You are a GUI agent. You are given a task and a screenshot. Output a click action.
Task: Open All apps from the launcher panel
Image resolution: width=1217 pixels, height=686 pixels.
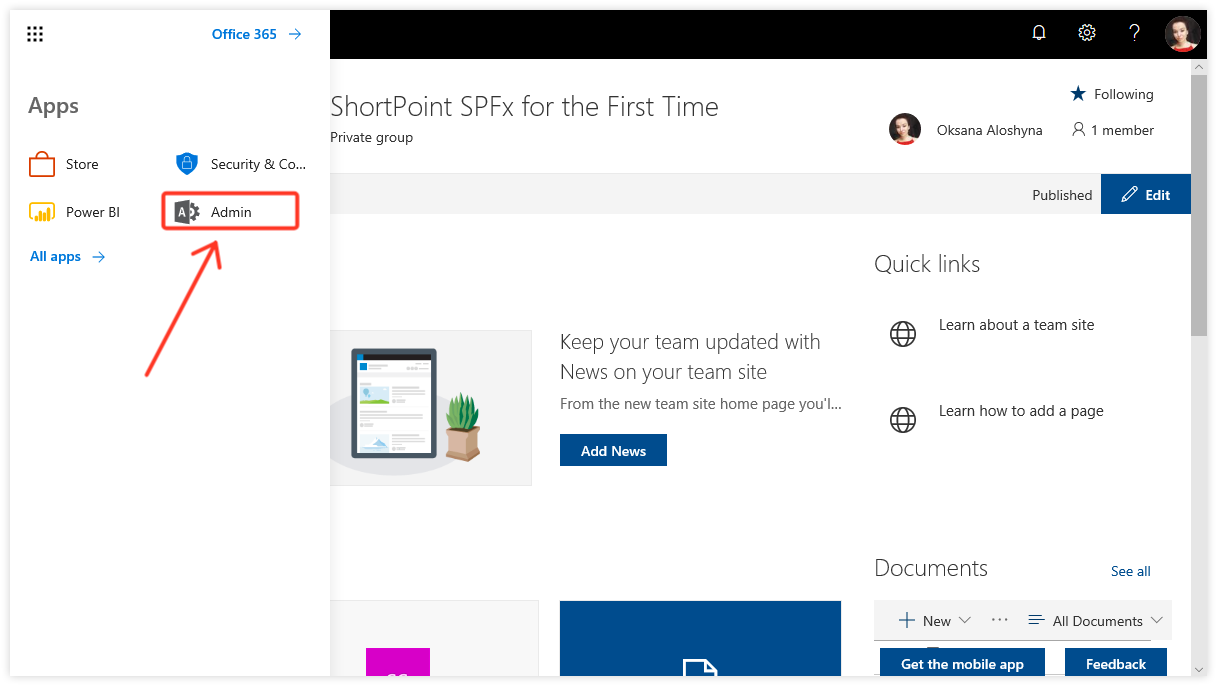[x=55, y=256]
